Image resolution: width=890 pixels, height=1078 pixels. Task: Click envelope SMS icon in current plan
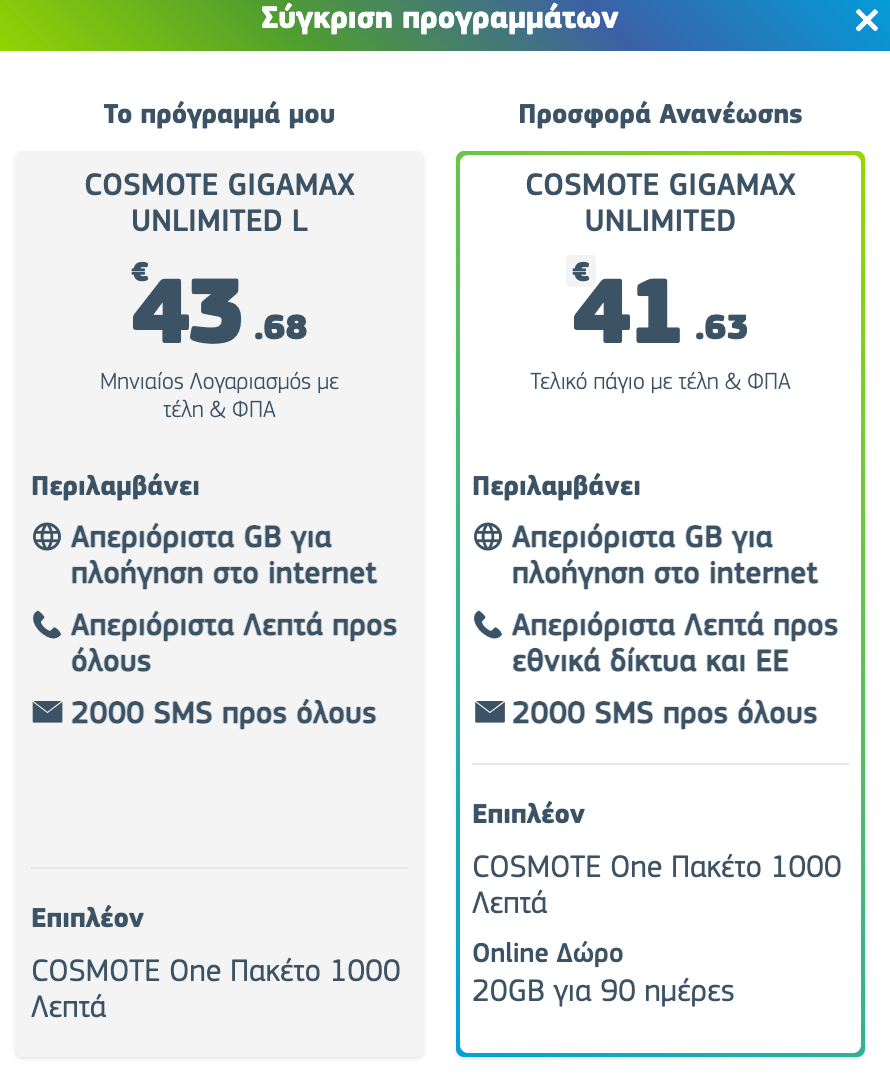pyautogui.click(x=47, y=712)
